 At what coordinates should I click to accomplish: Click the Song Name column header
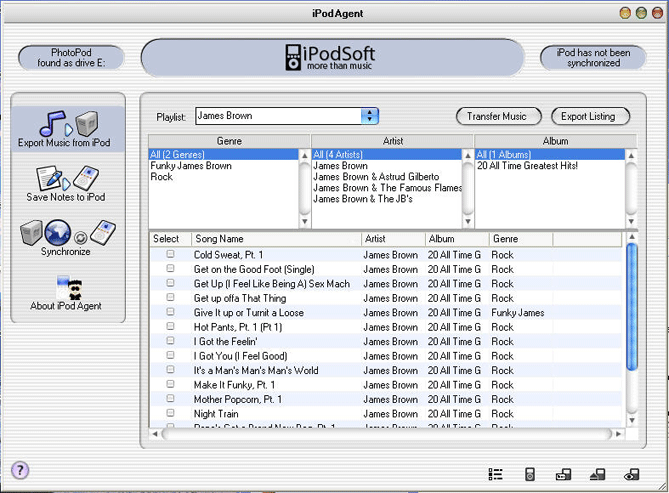pyautogui.click(x=276, y=239)
